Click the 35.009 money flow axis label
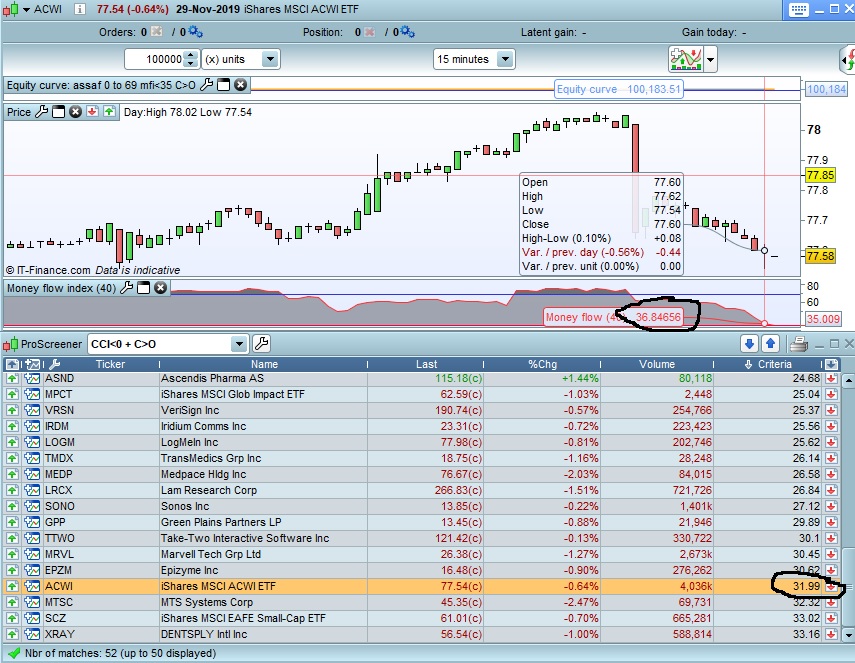855x663 pixels. coord(823,319)
